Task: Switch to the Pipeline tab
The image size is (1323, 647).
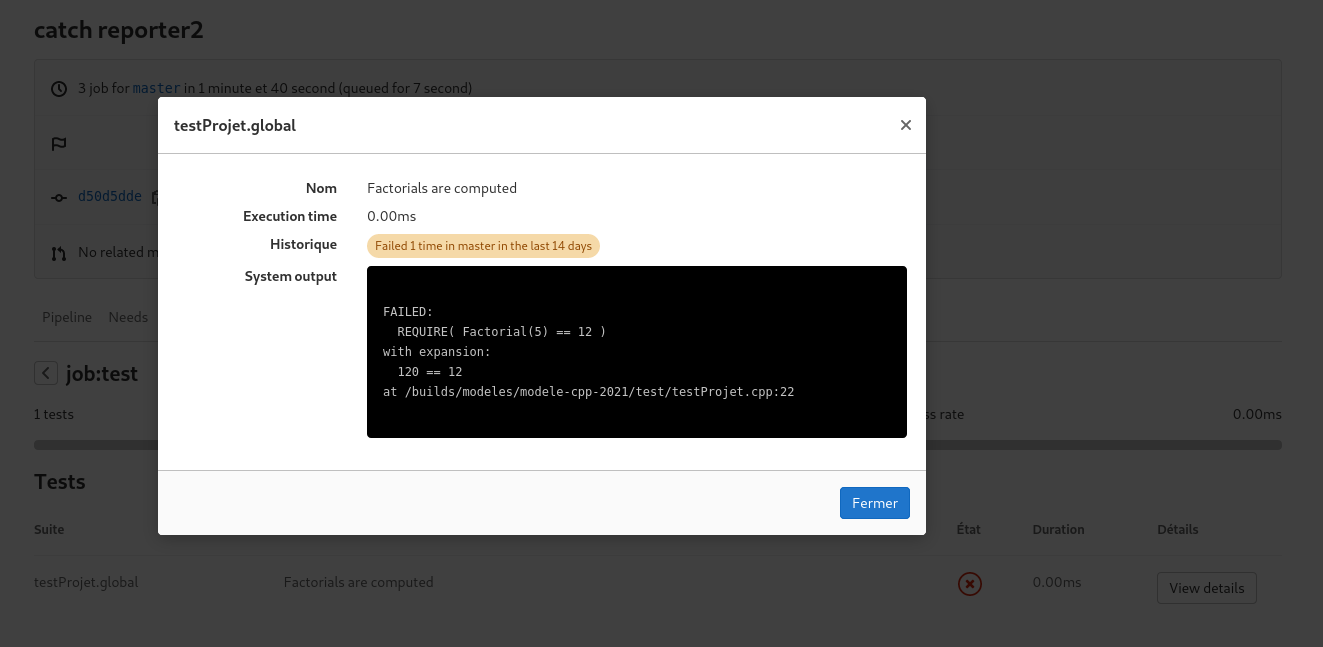Action: [67, 317]
